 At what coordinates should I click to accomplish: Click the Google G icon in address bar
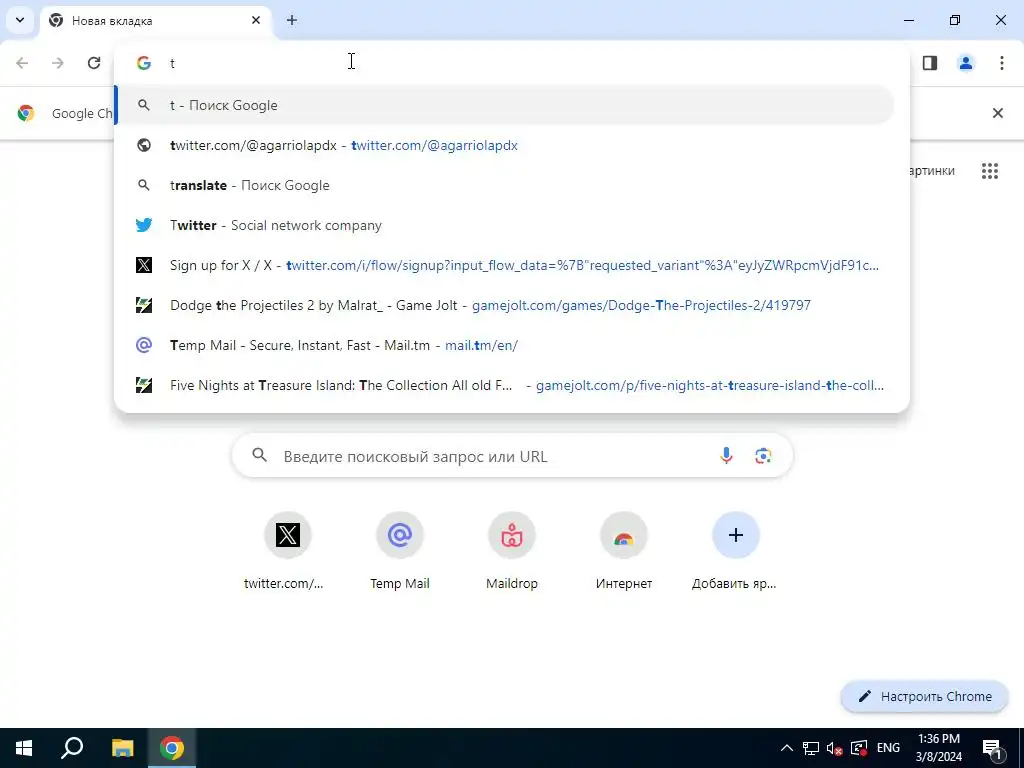[144, 63]
